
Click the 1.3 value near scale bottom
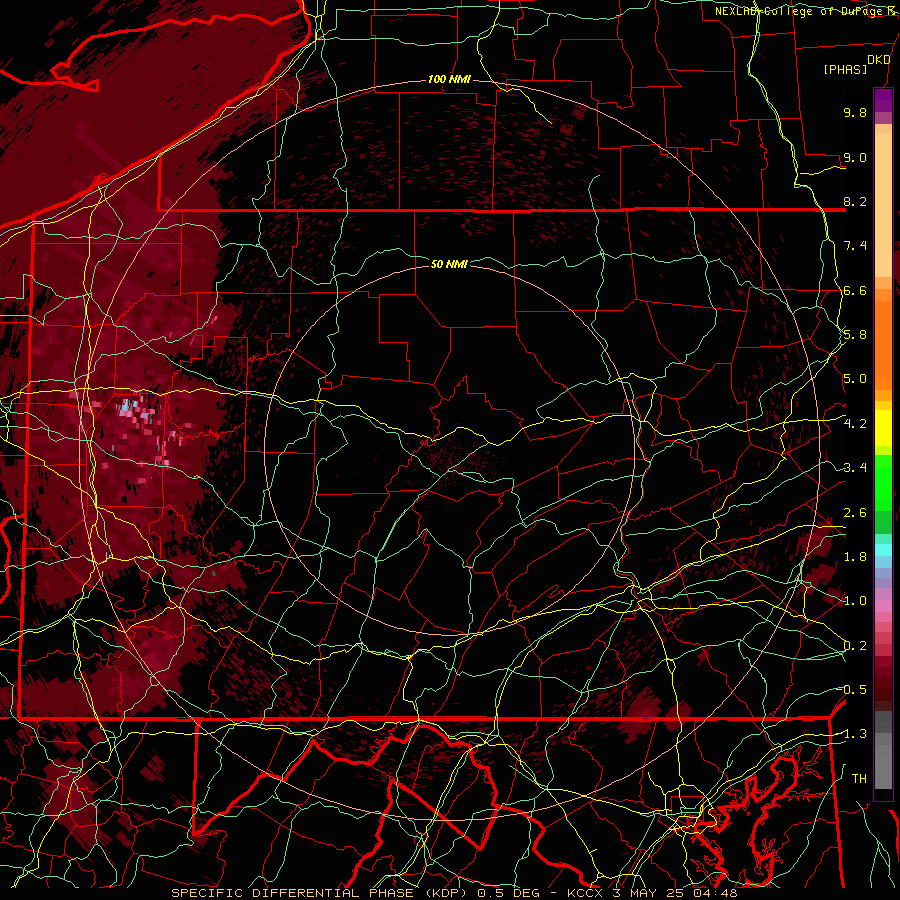[x=853, y=734]
